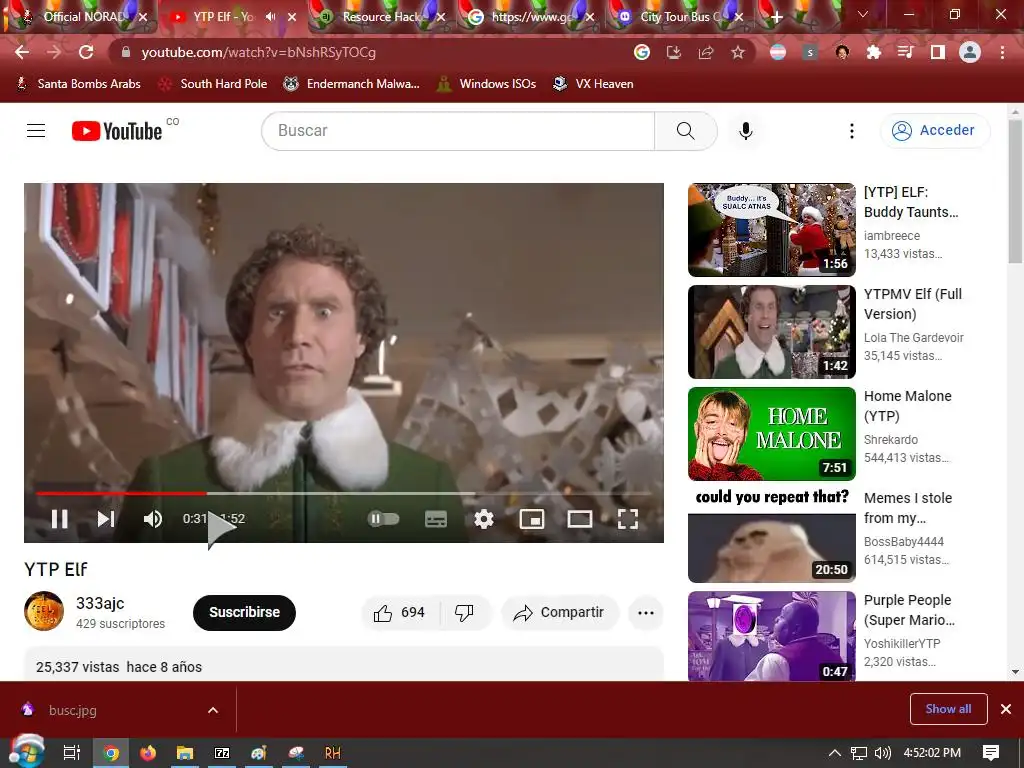The image size is (1024, 768).
Task: Bookmark this page with star
Action: pyautogui.click(x=738, y=52)
